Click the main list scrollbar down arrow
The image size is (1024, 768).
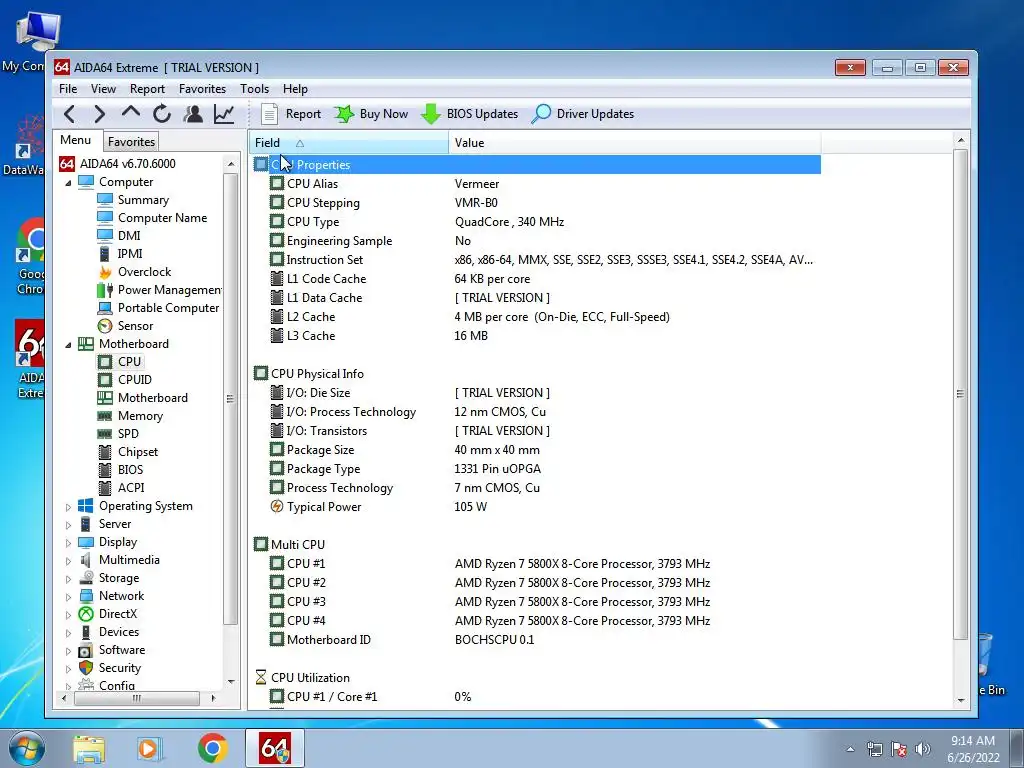point(961,700)
